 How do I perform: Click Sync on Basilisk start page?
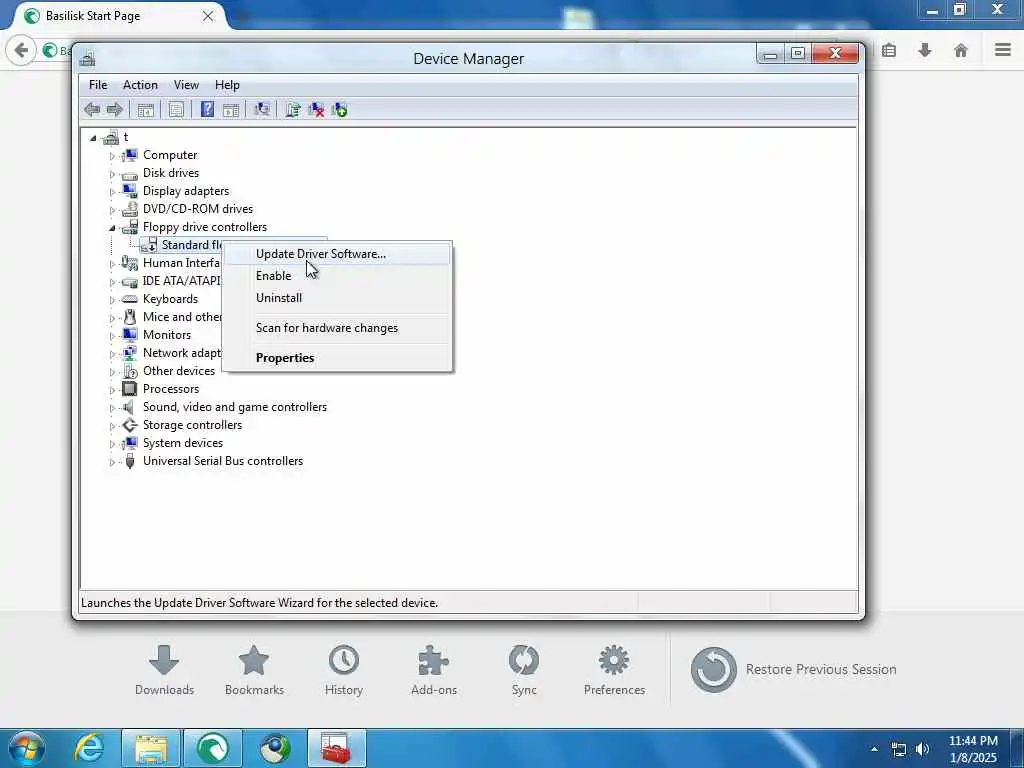(524, 669)
